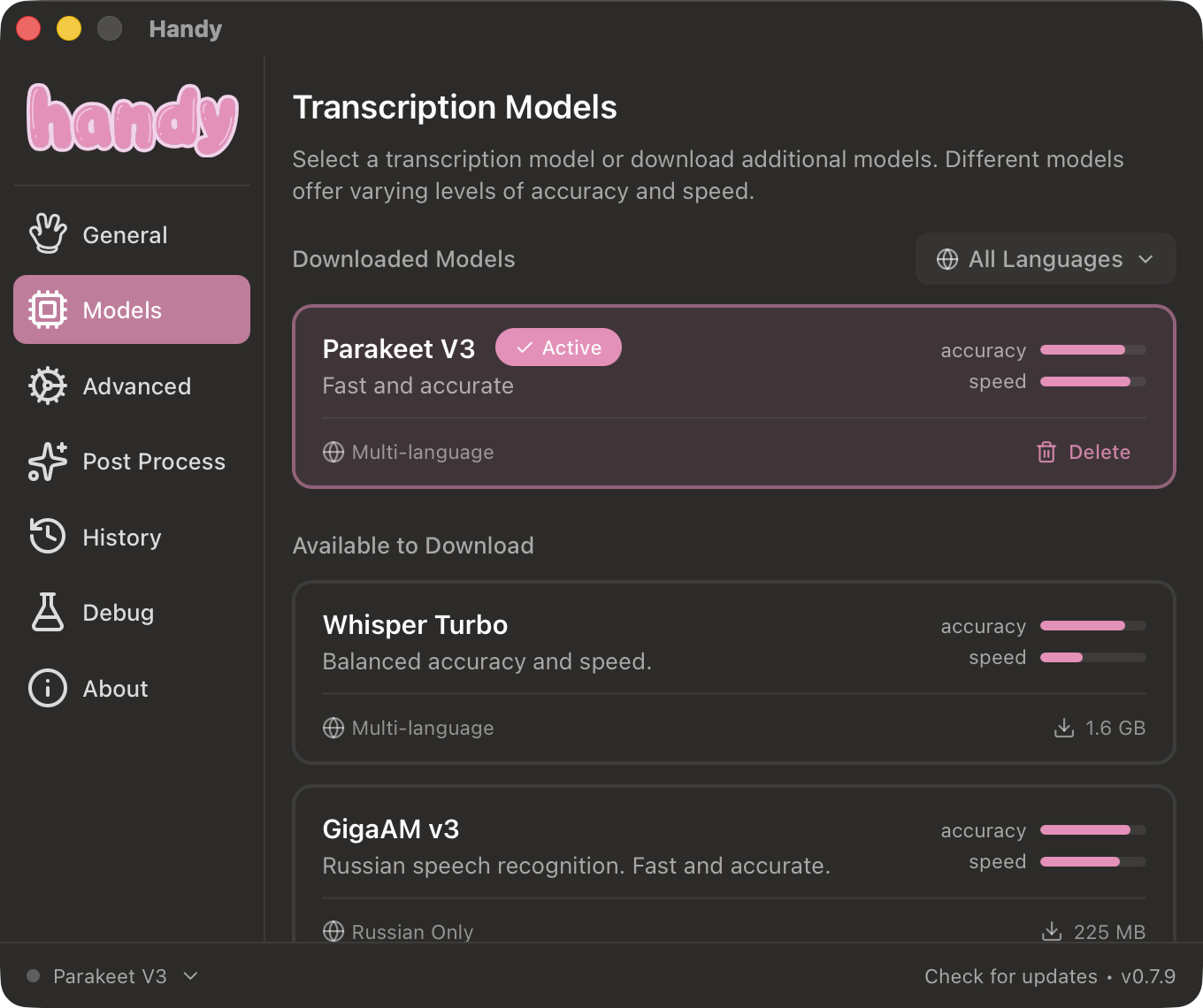Screen dimensions: 1203x1008
Task: Click the download icon beside 1.6 GB
Action: tap(1062, 728)
